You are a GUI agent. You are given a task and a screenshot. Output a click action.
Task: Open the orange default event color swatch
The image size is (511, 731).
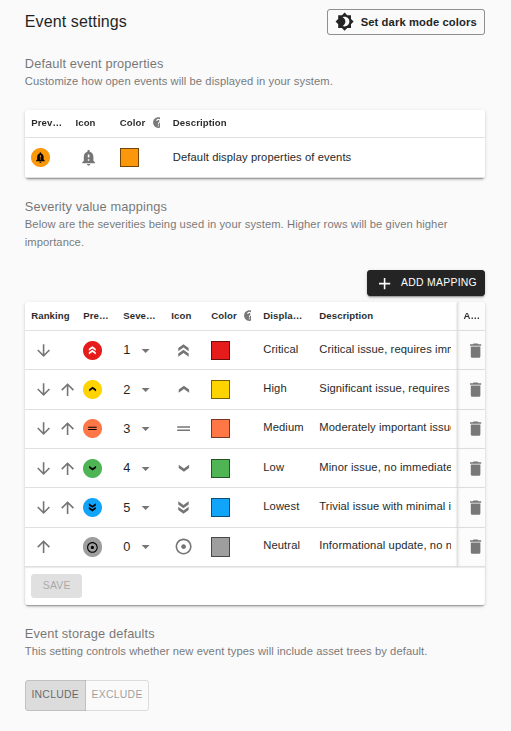pyautogui.click(x=130, y=158)
